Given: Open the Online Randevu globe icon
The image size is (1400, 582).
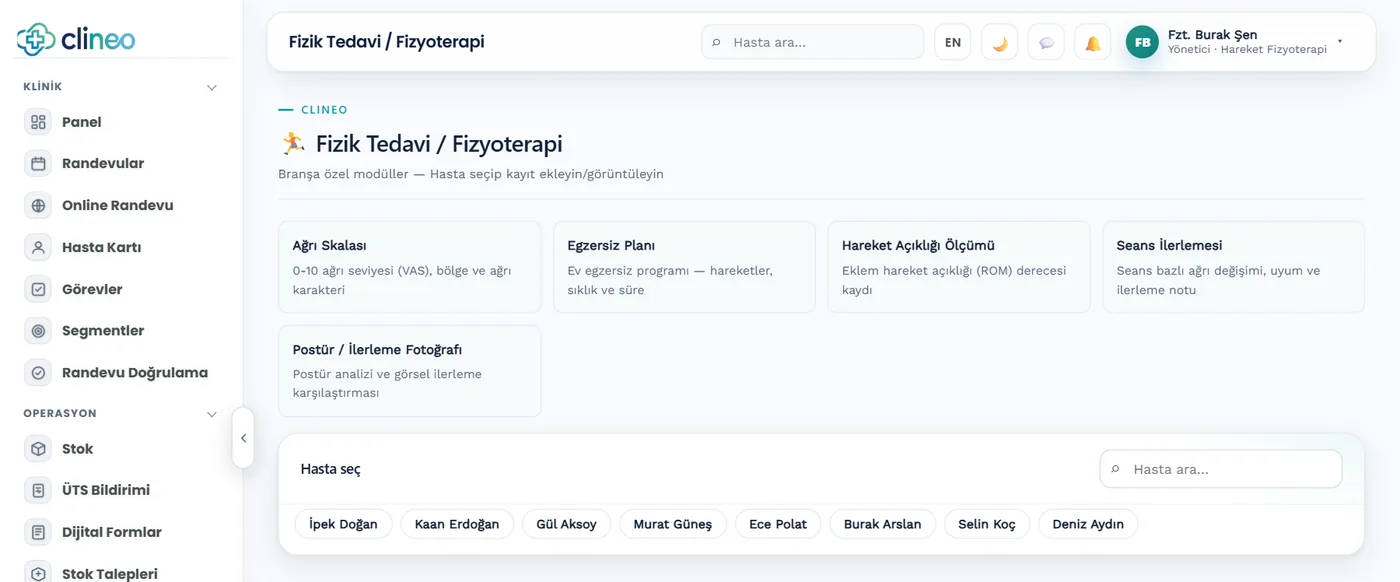Looking at the screenshot, I should pyautogui.click(x=38, y=206).
